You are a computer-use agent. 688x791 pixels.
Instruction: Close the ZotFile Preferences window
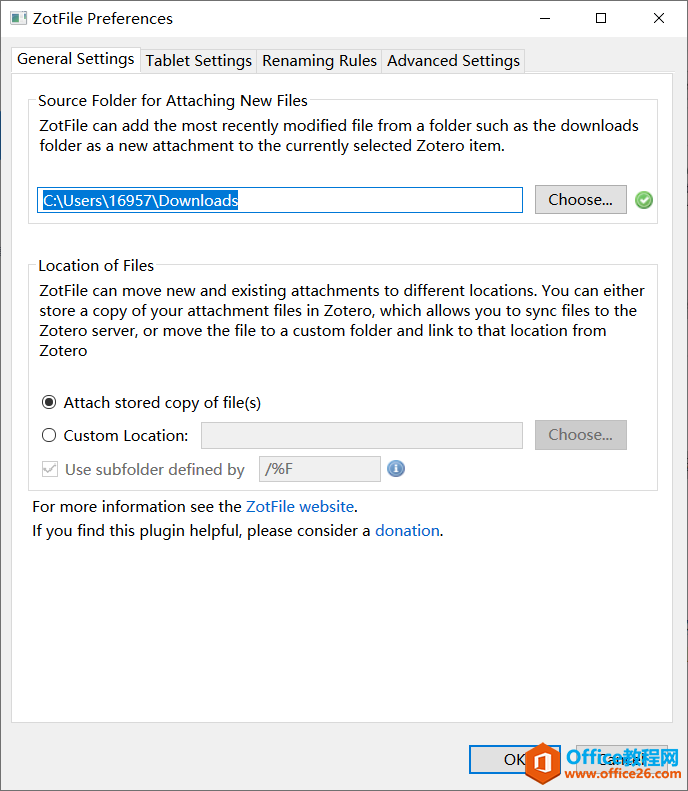pyautogui.click(x=659, y=19)
